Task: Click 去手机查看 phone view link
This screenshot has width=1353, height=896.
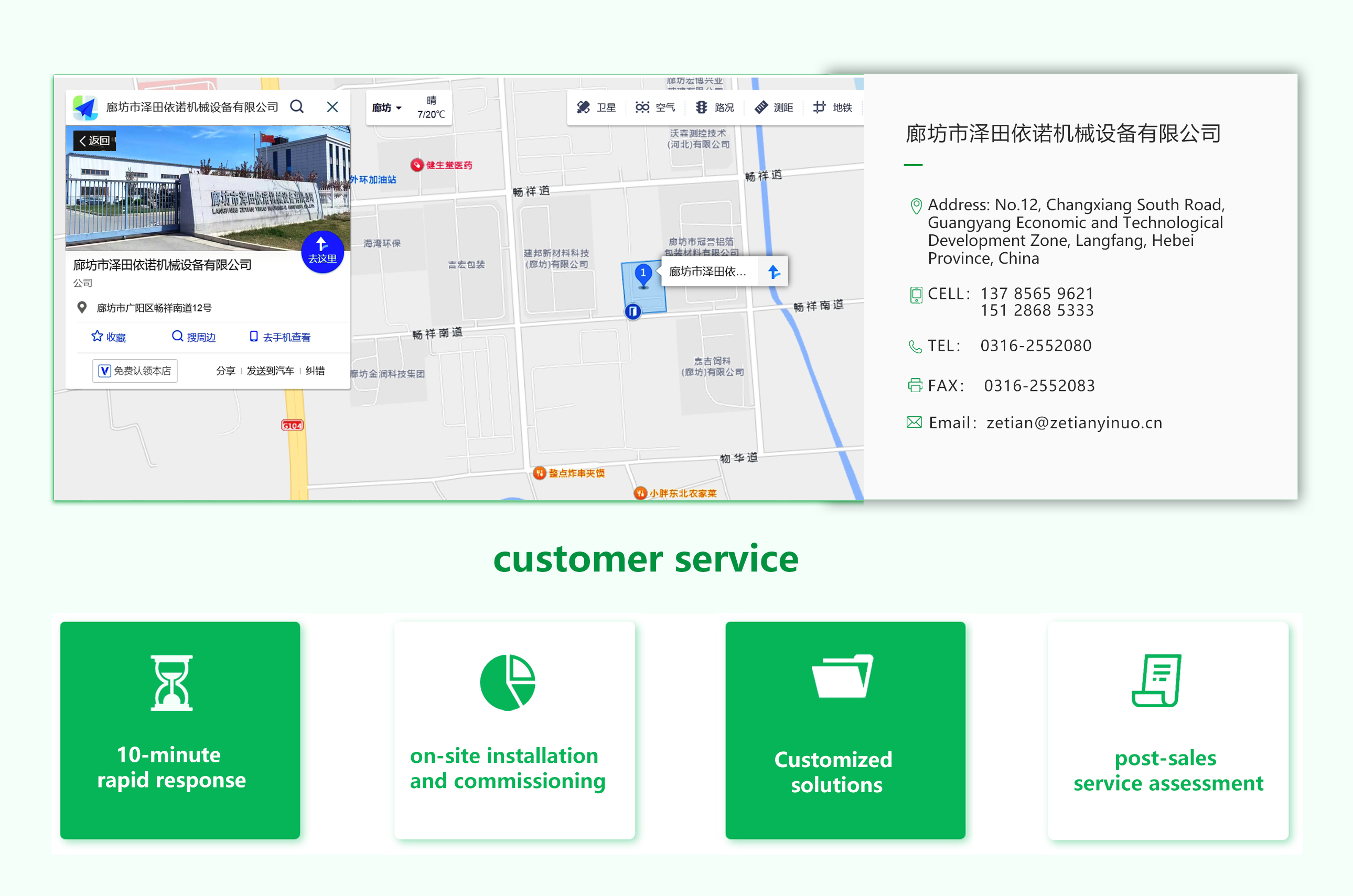Action: point(281,337)
